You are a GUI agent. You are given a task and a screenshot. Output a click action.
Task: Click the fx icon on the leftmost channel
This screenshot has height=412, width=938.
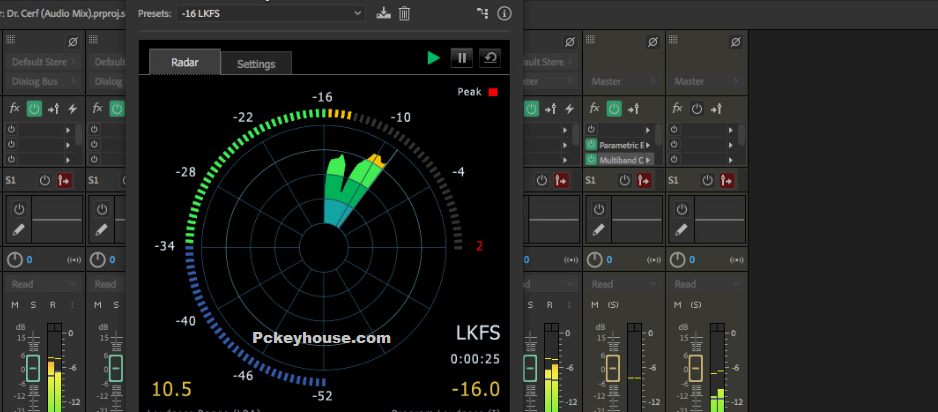point(15,109)
